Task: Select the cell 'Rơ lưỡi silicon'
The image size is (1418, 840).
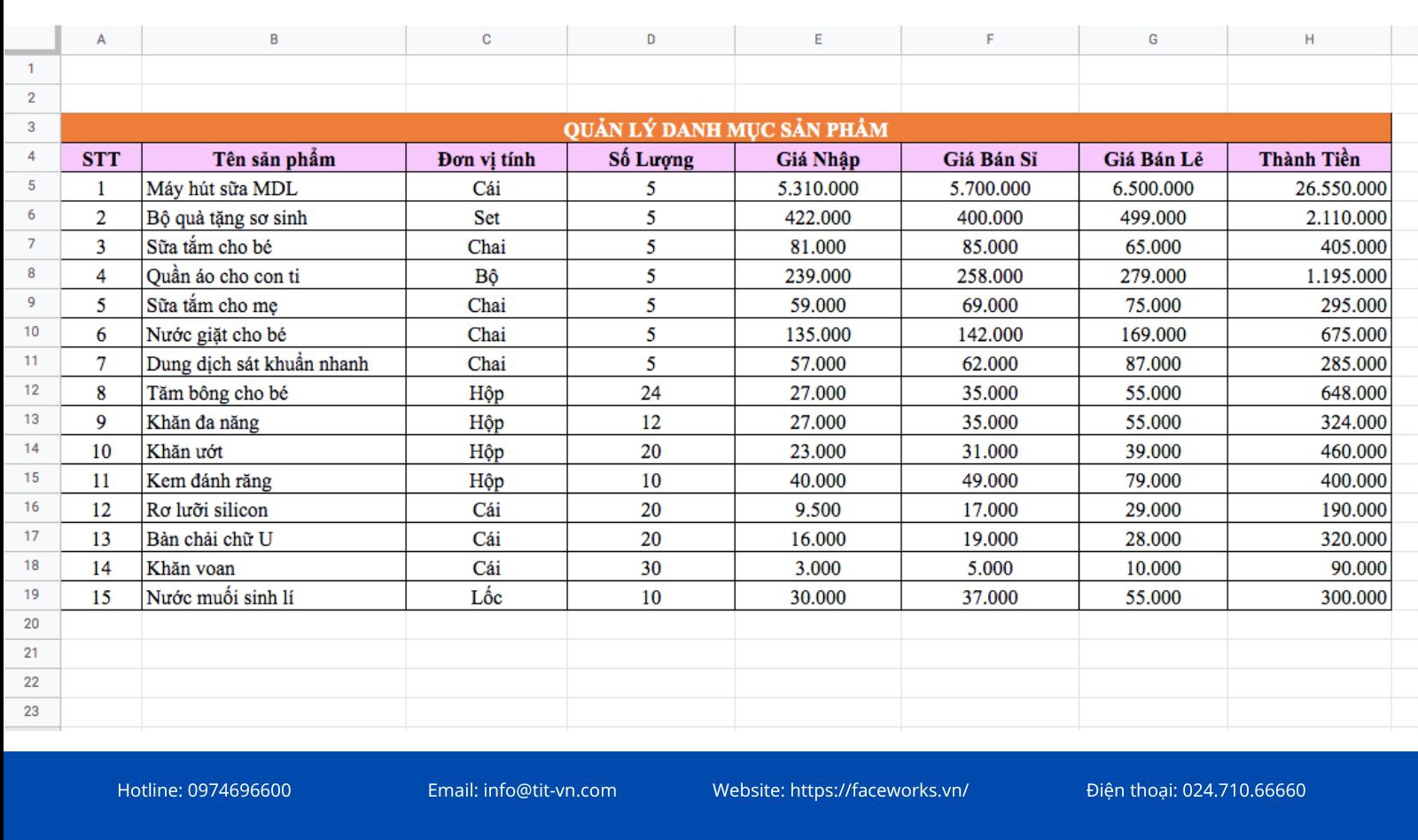Action: pos(274,509)
